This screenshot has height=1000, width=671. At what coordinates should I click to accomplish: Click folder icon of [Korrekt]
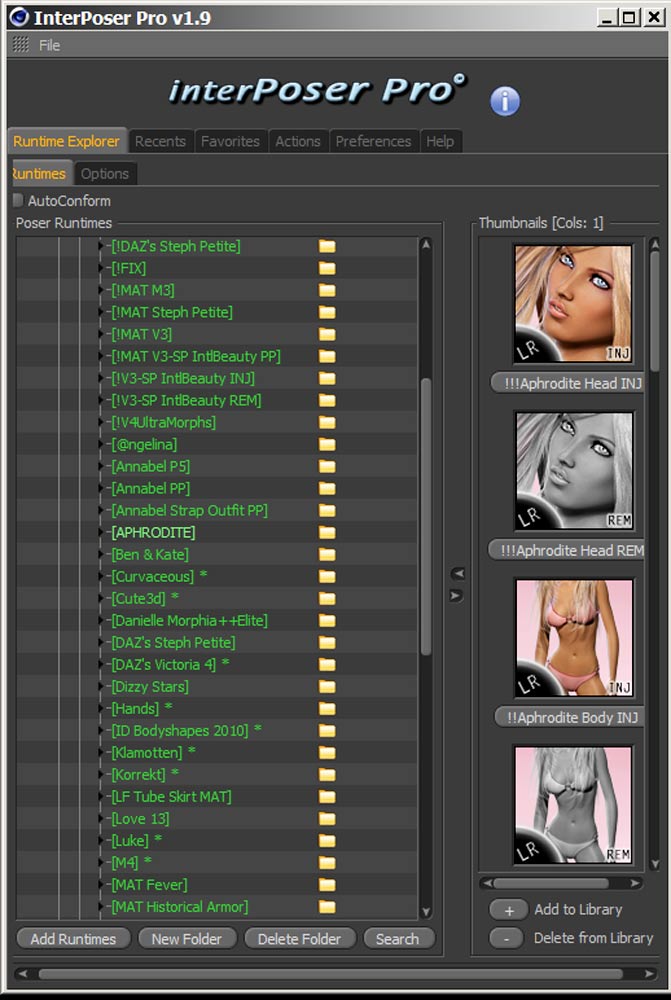(x=327, y=774)
